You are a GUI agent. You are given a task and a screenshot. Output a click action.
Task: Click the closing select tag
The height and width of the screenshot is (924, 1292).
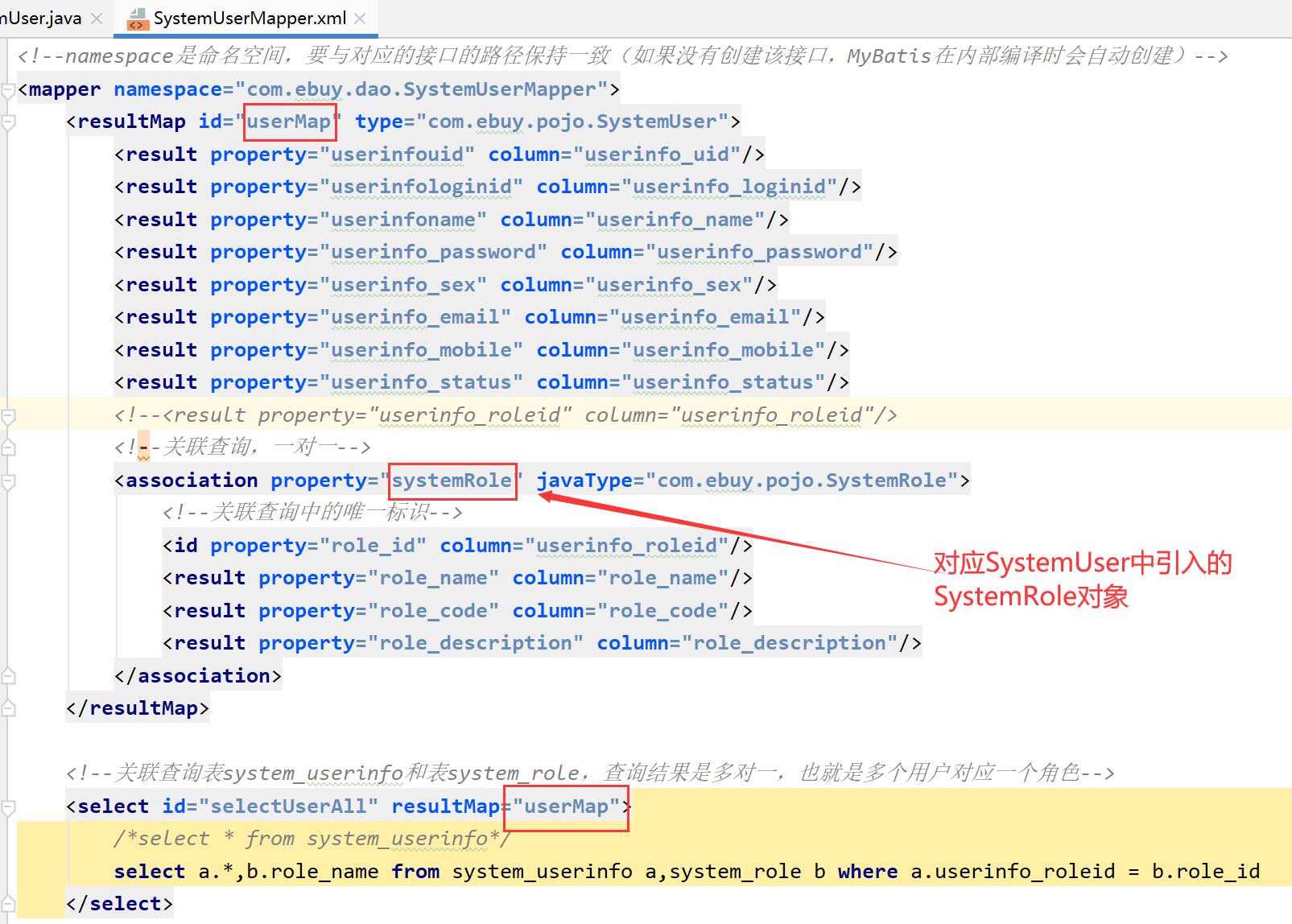(x=119, y=904)
